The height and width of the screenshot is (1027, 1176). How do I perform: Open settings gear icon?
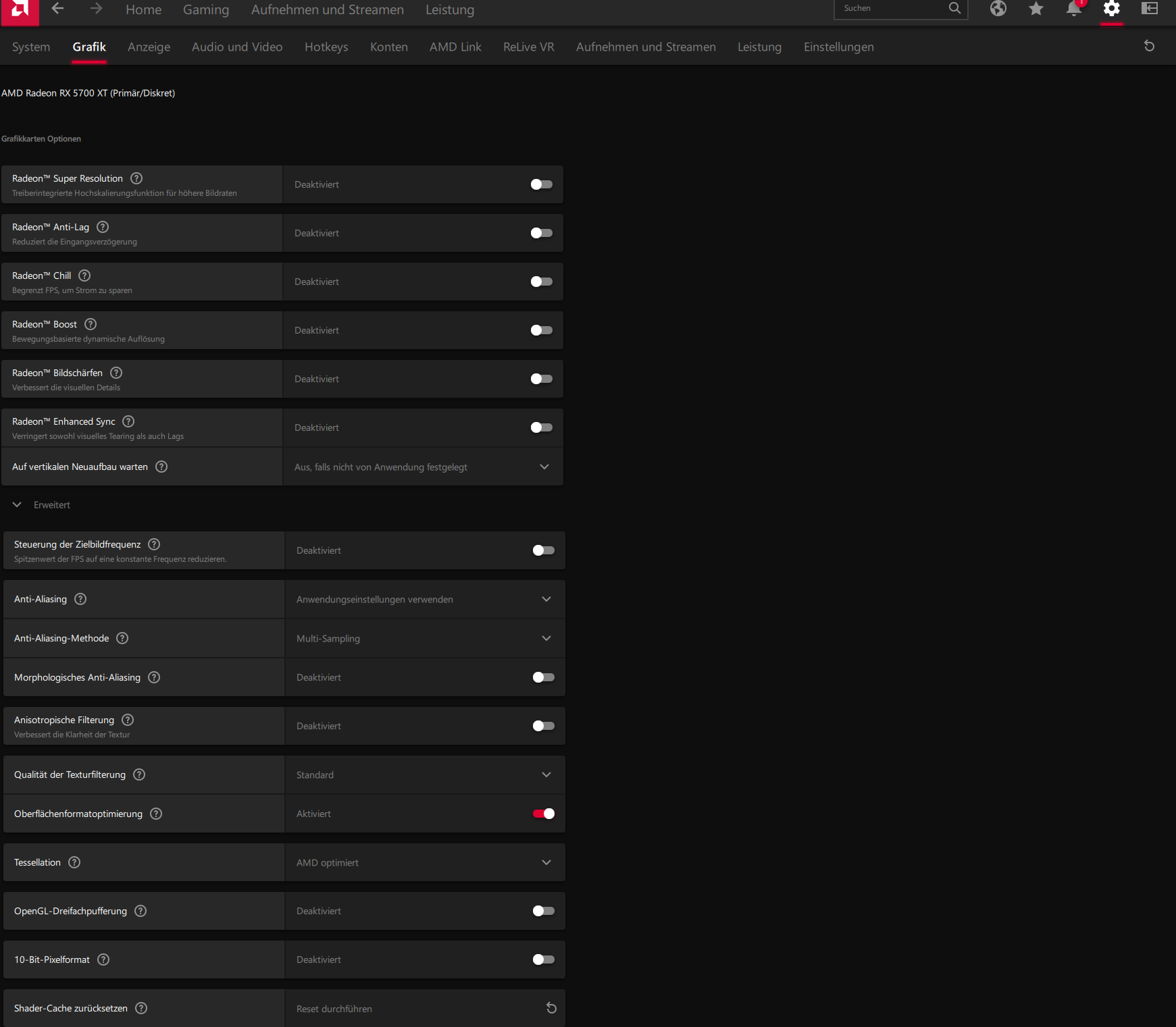tap(1112, 9)
